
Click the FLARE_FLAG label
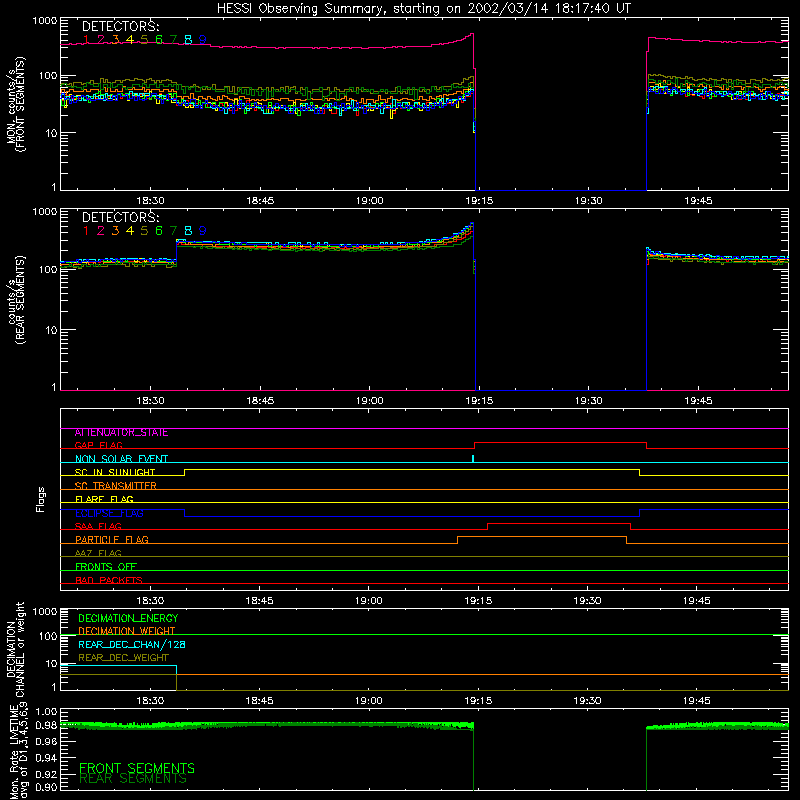(104, 499)
